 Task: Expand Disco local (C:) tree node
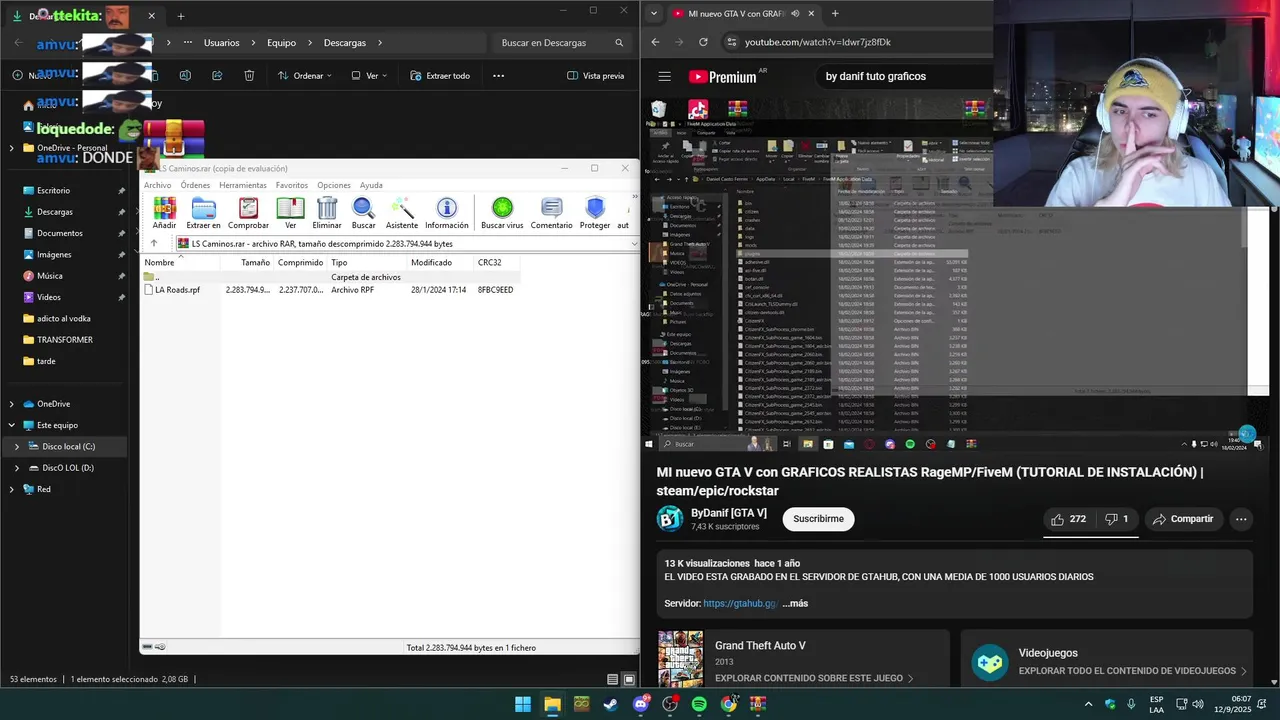tap(16, 446)
